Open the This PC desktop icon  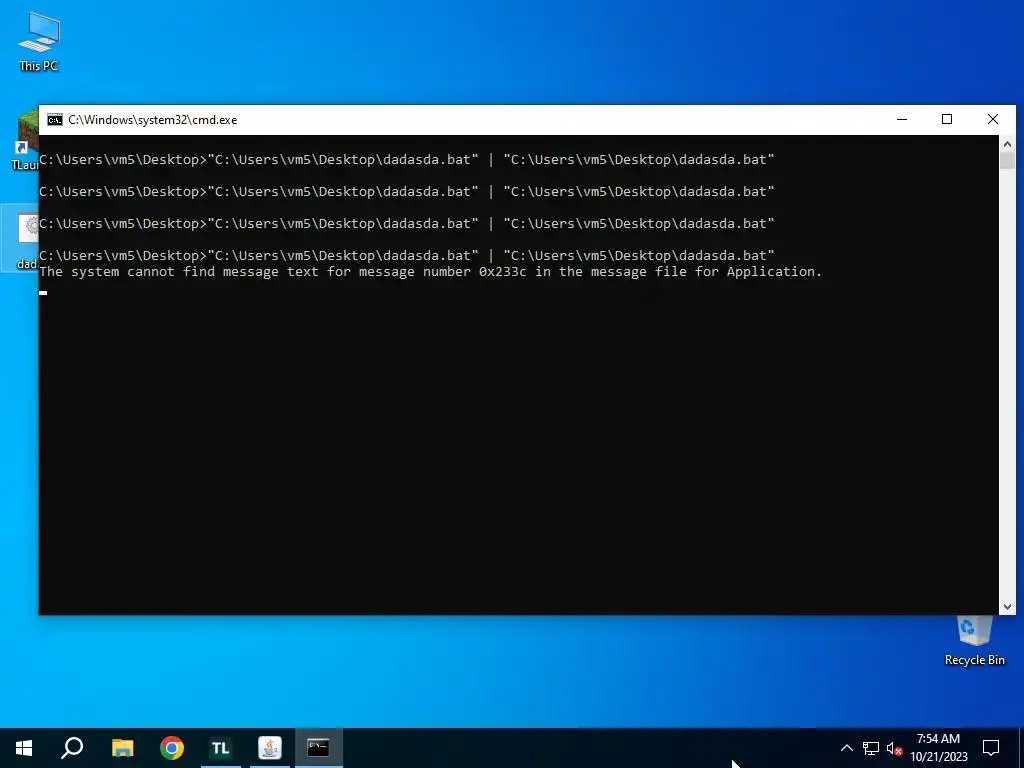pyautogui.click(x=39, y=40)
